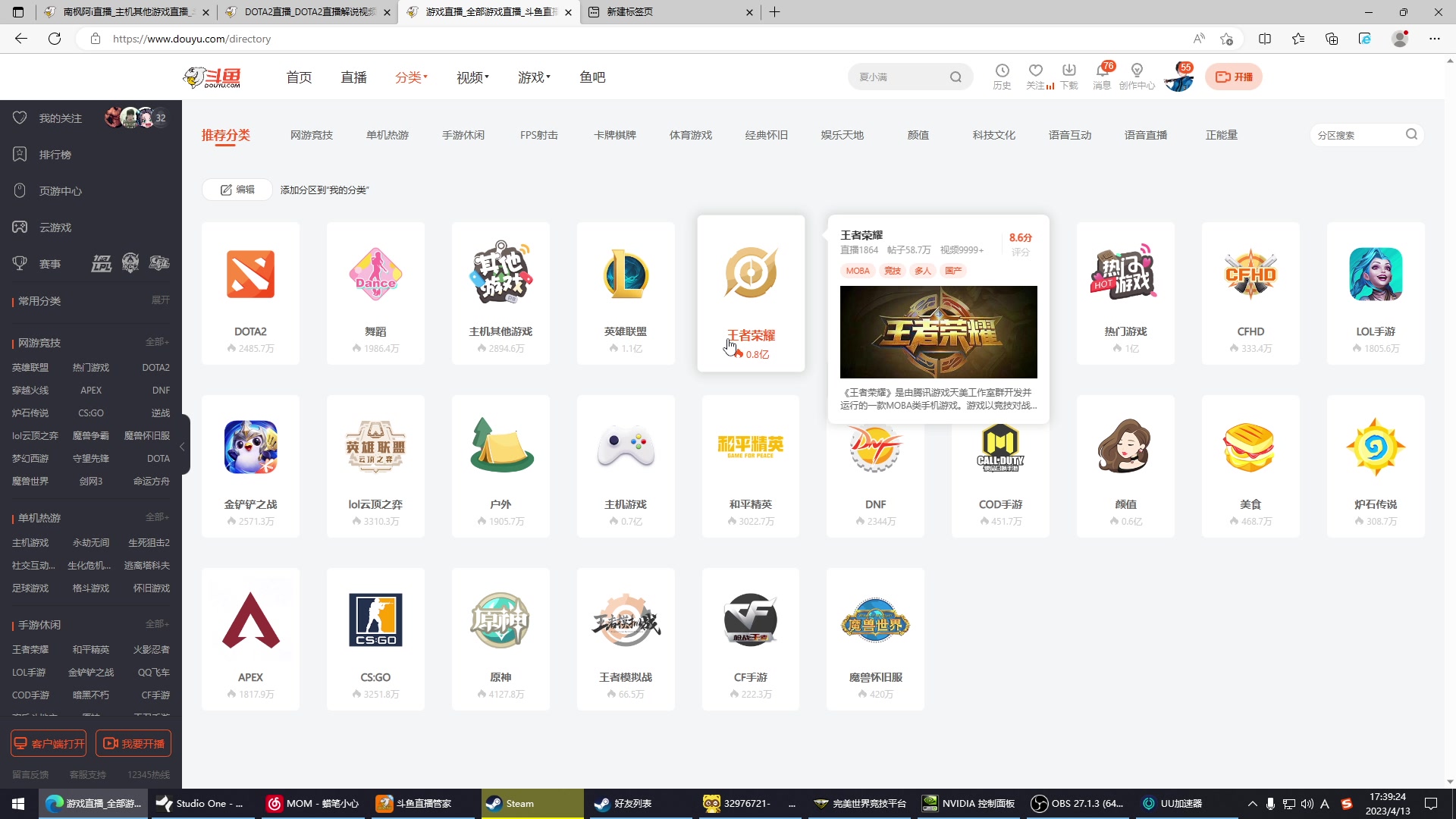Expand the 分类 dropdown in navigation
The image size is (1456, 819).
pos(411,77)
